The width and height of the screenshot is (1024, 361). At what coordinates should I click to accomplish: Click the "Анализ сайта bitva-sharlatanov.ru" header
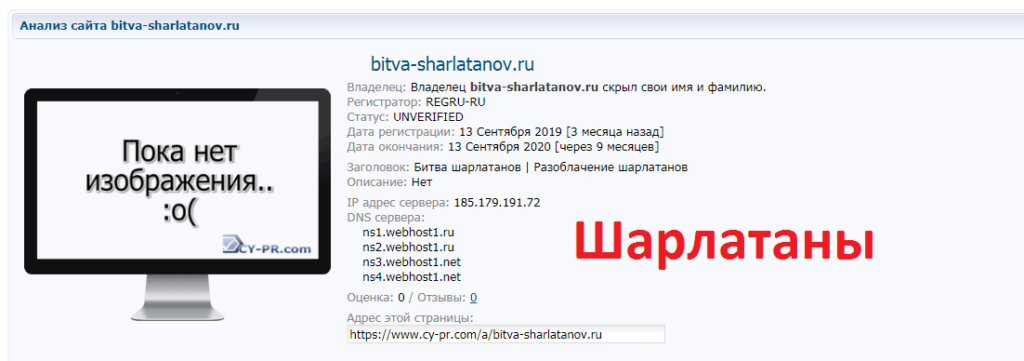point(129,26)
